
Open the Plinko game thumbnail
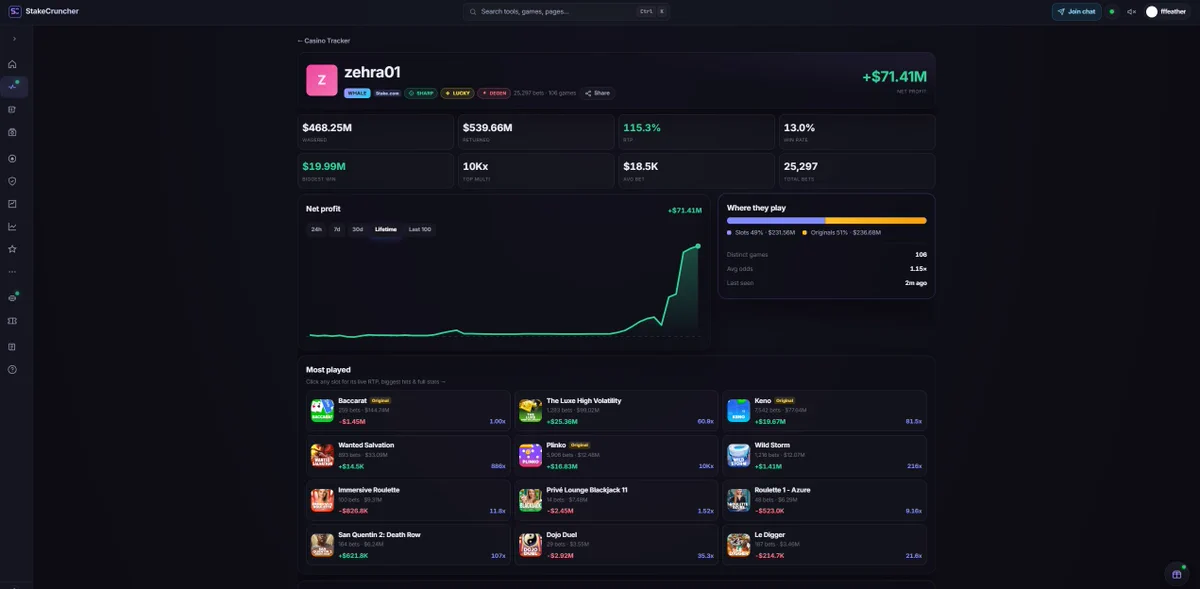pos(530,455)
